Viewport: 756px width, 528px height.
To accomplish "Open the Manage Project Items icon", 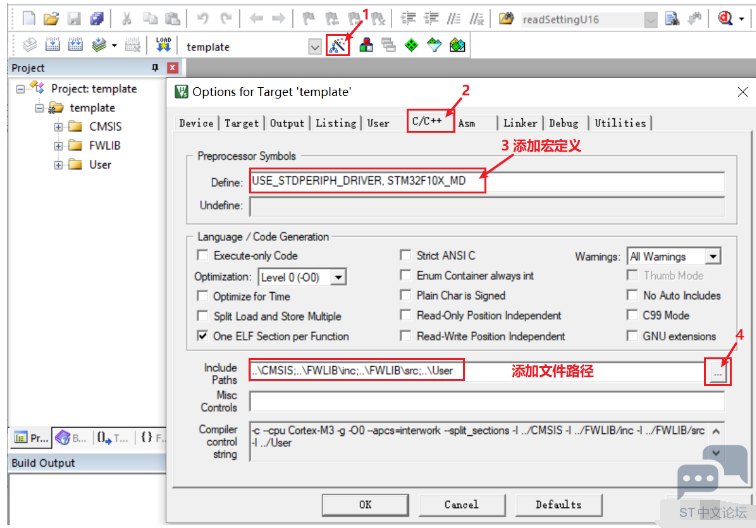I will click(366, 45).
